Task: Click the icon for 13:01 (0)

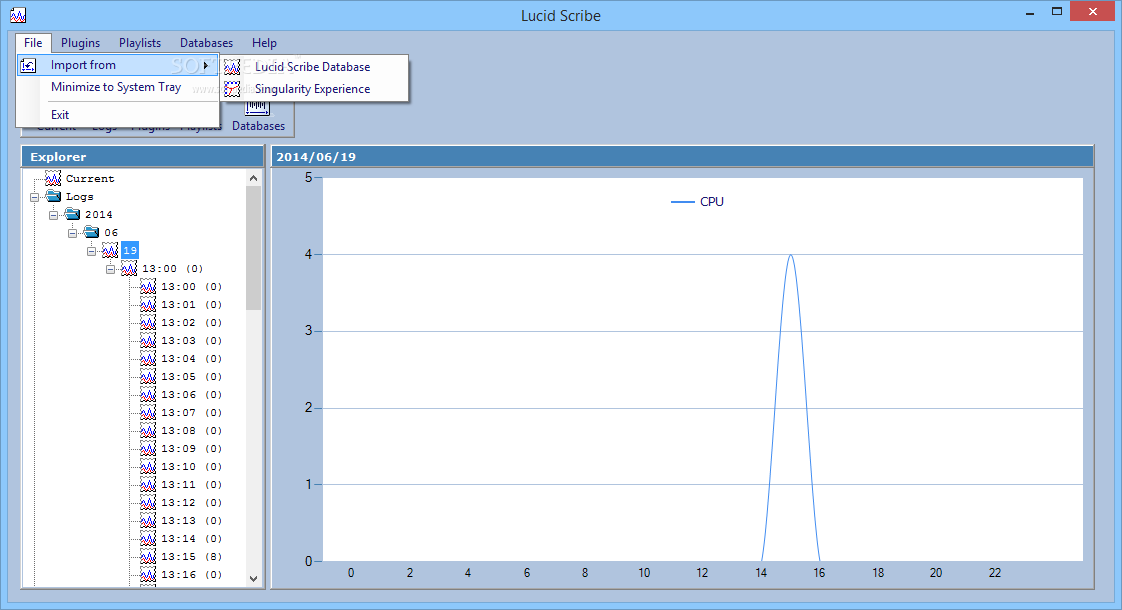Action: point(148,304)
